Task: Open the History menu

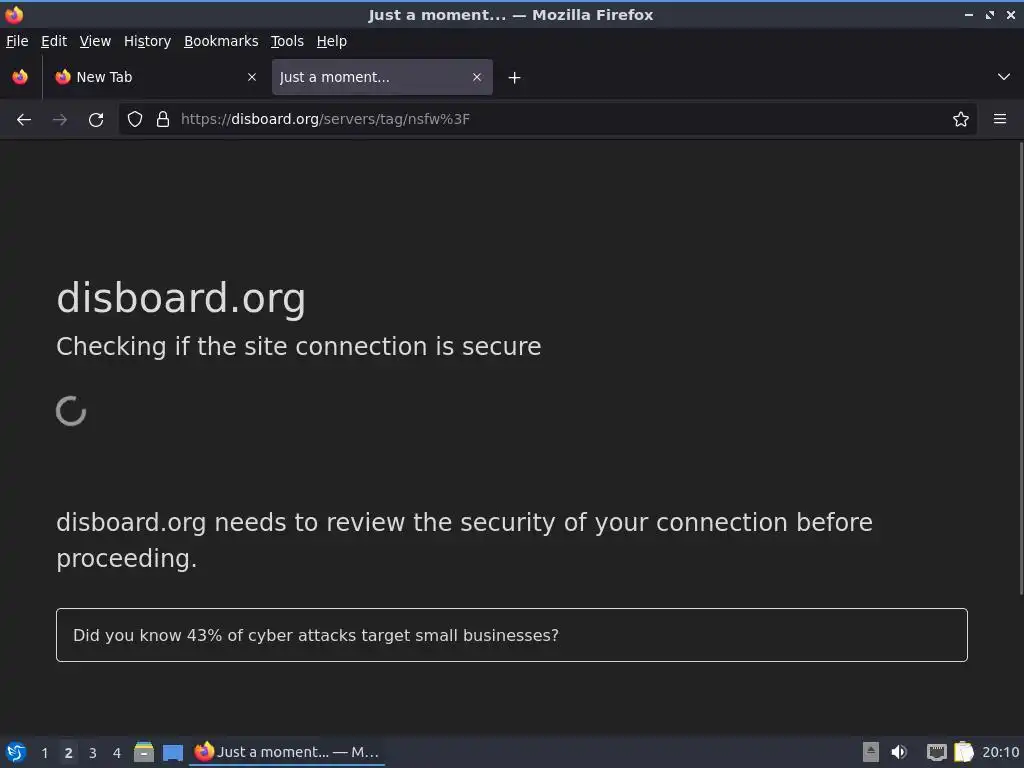Action: point(148,41)
